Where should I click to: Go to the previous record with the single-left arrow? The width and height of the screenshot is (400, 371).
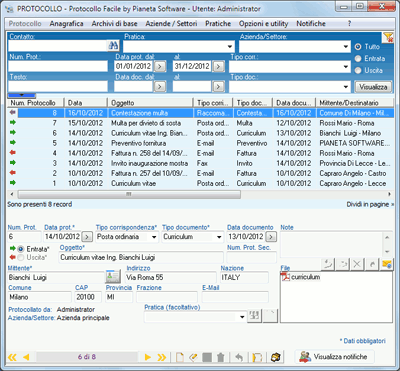point(26,357)
